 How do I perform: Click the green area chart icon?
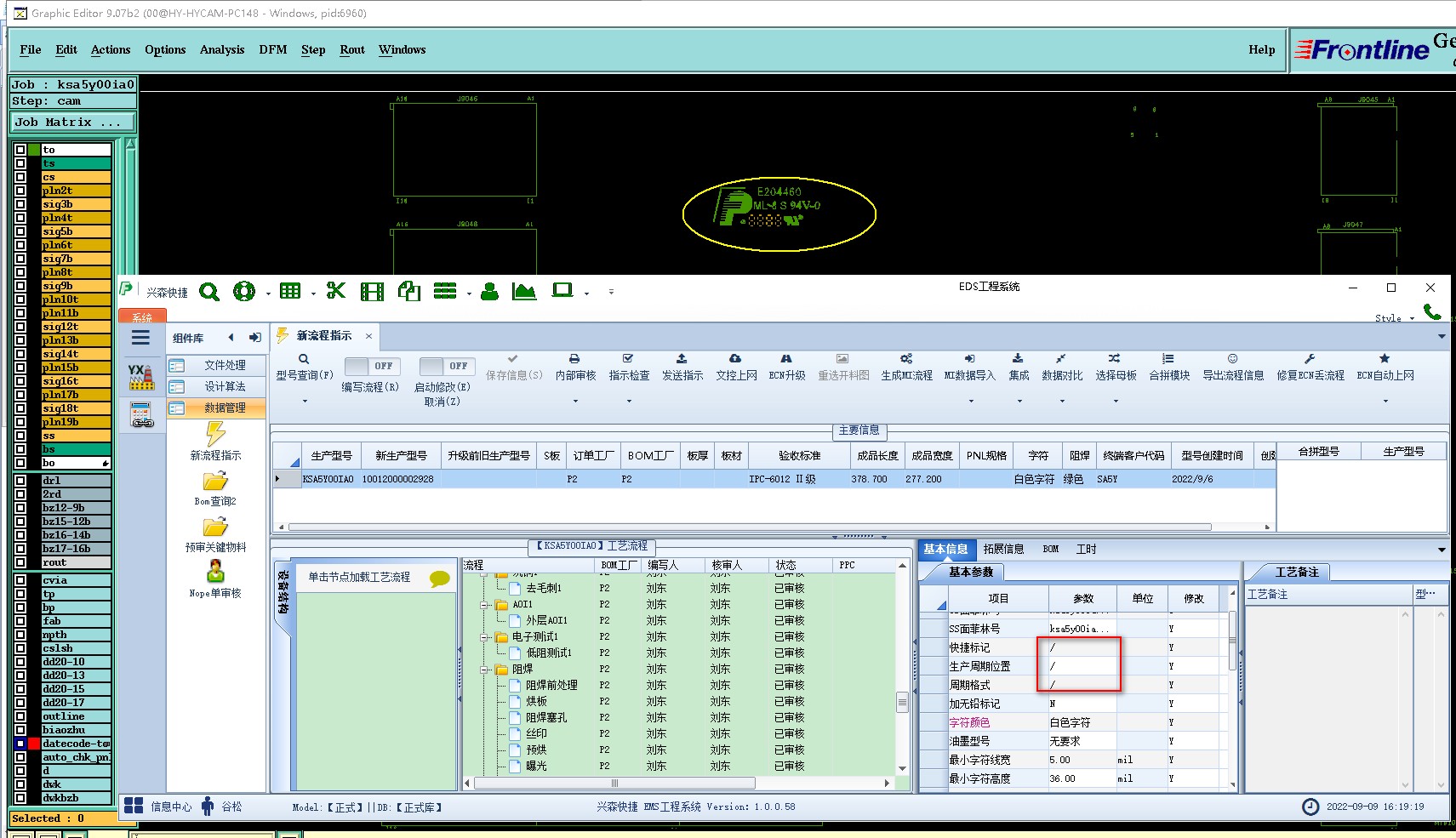point(524,292)
